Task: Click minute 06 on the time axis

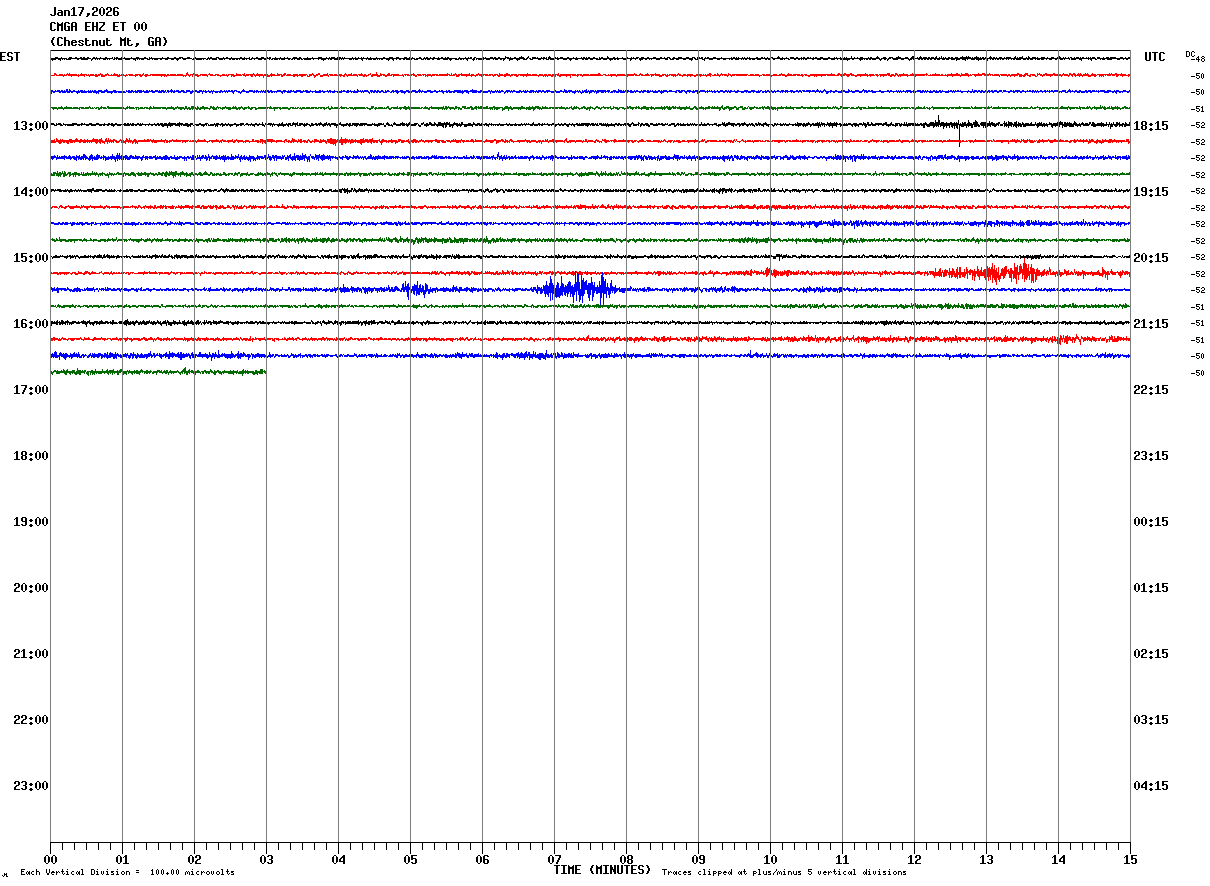Action: point(482,860)
